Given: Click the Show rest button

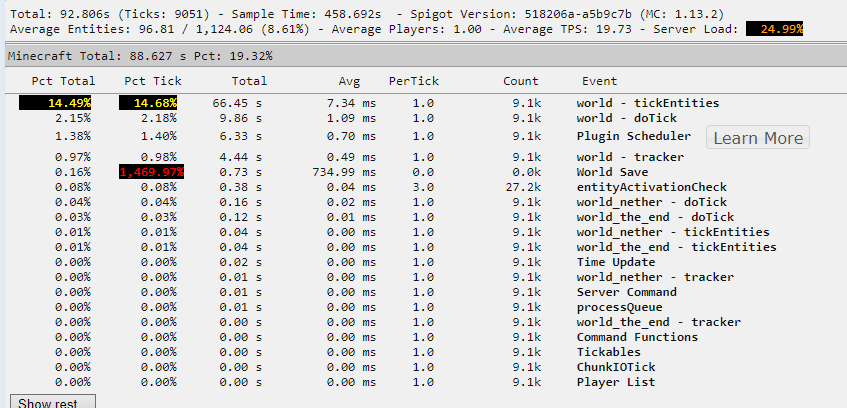Looking at the screenshot, I should click(x=52, y=402).
